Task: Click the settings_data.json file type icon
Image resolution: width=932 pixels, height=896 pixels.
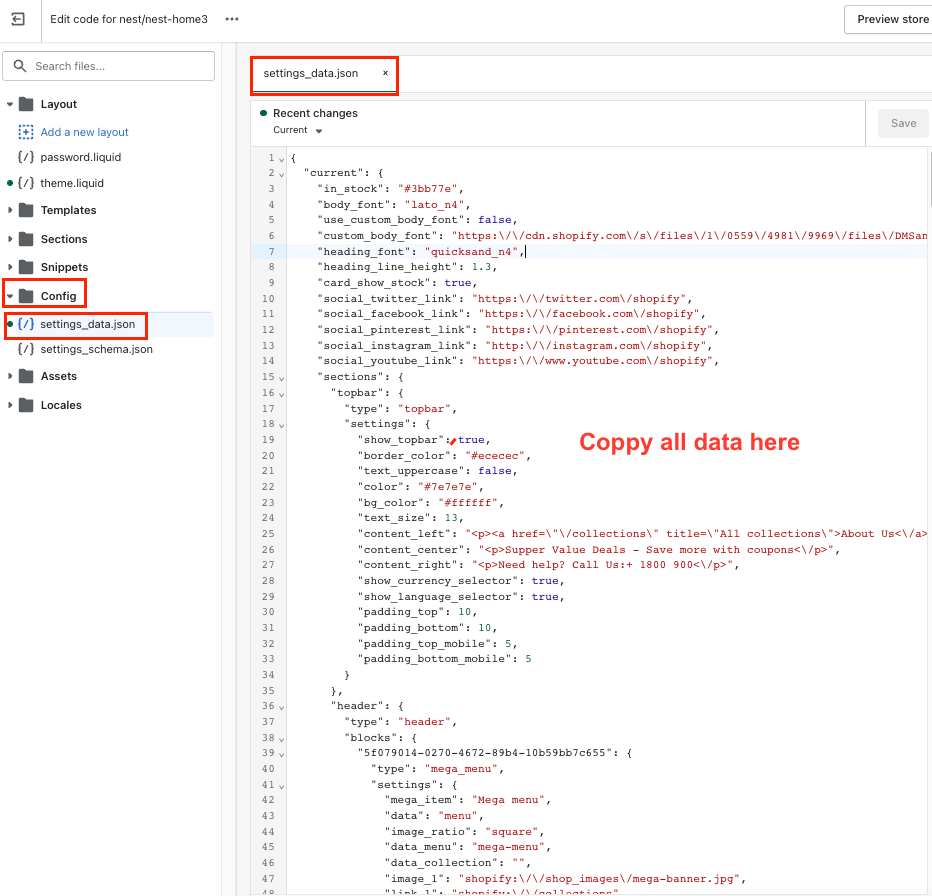Action: point(26,324)
